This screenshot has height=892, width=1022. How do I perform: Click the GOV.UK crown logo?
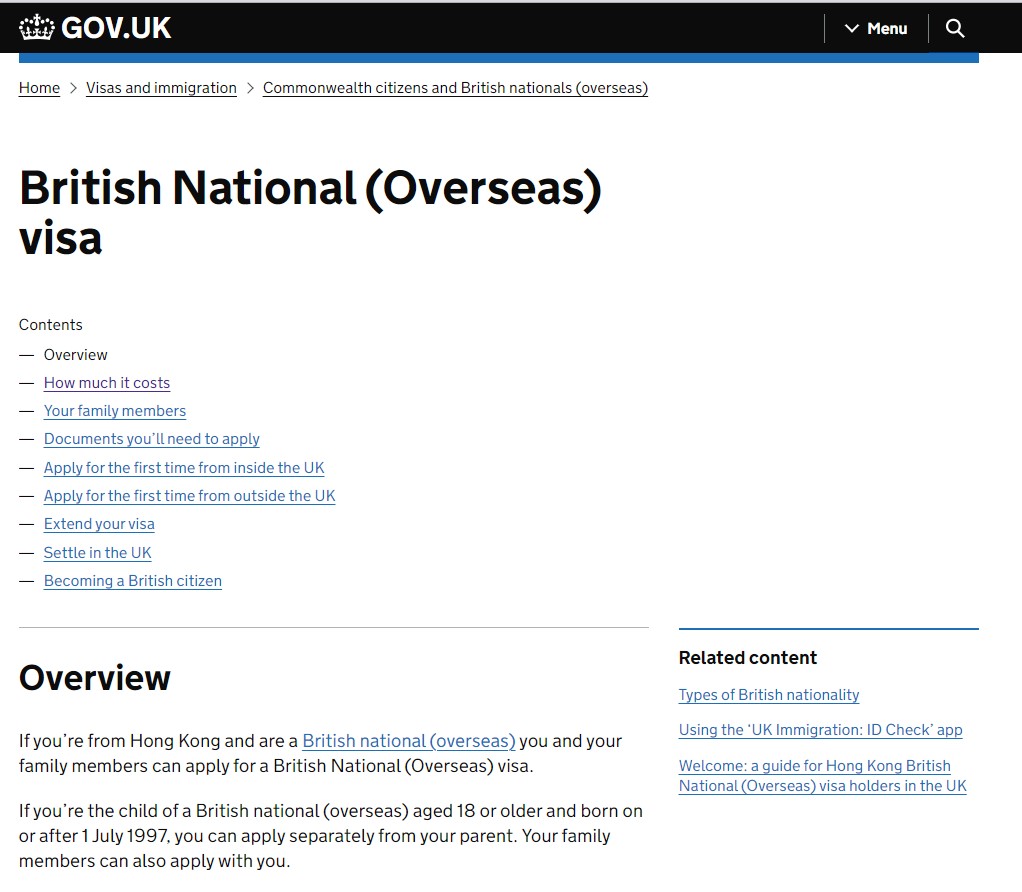click(37, 28)
